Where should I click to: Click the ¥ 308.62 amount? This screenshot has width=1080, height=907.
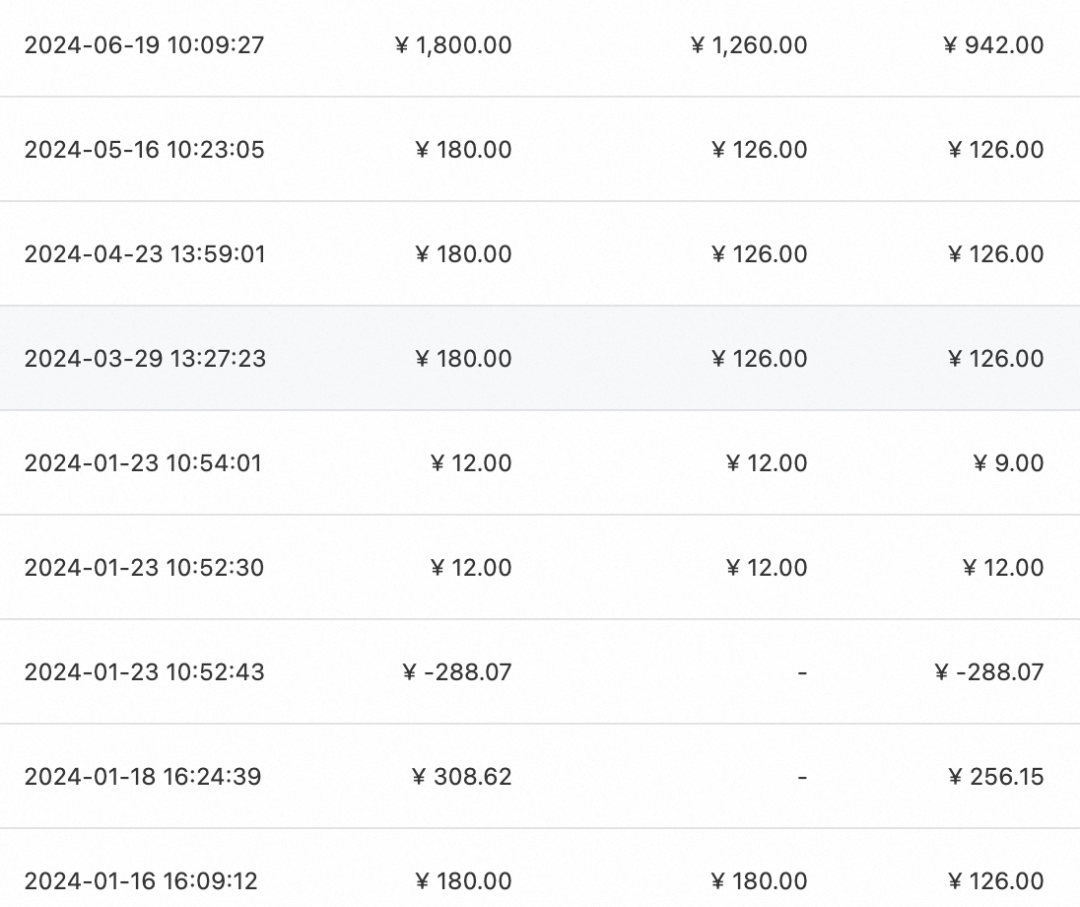tap(462, 776)
